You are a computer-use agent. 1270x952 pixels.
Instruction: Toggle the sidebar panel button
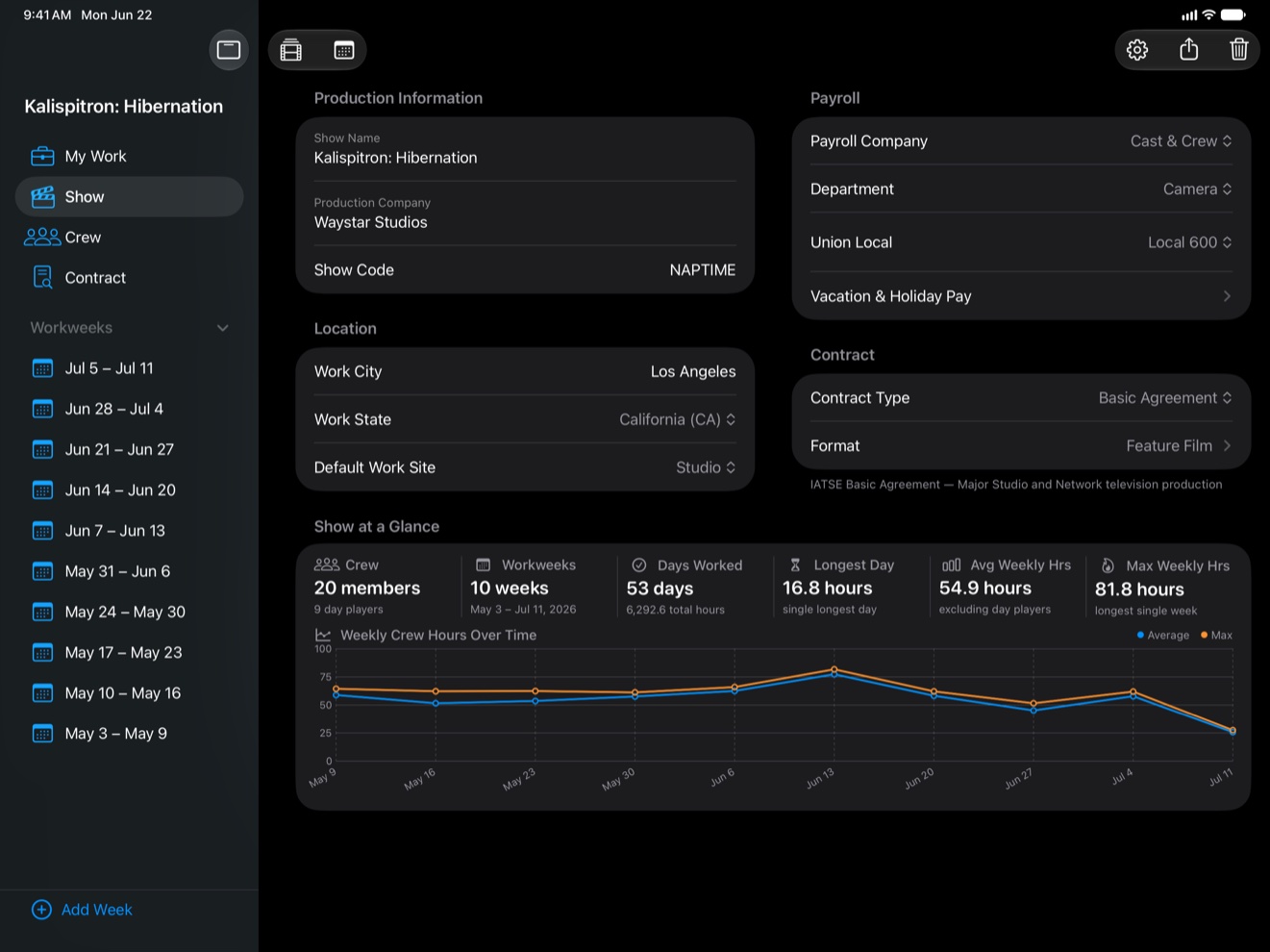(x=229, y=50)
